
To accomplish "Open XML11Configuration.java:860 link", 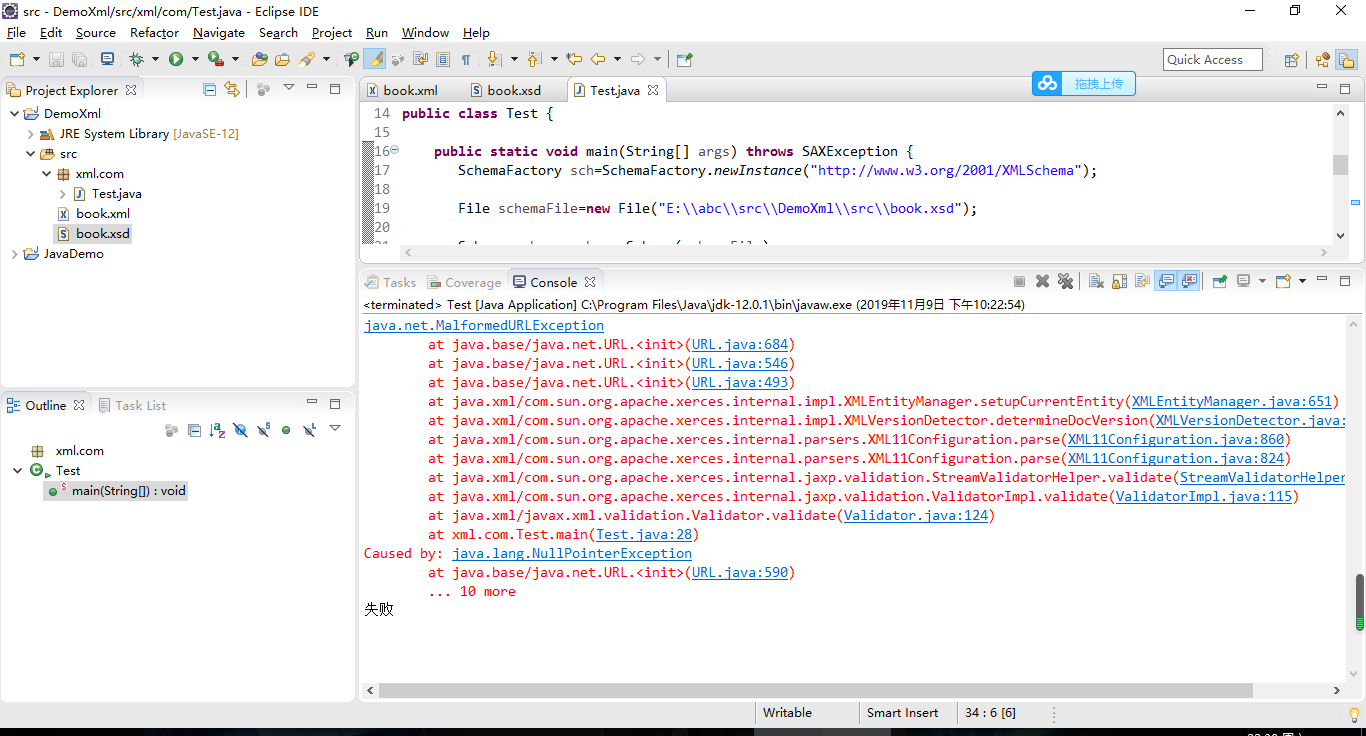I will click(1176, 439).
